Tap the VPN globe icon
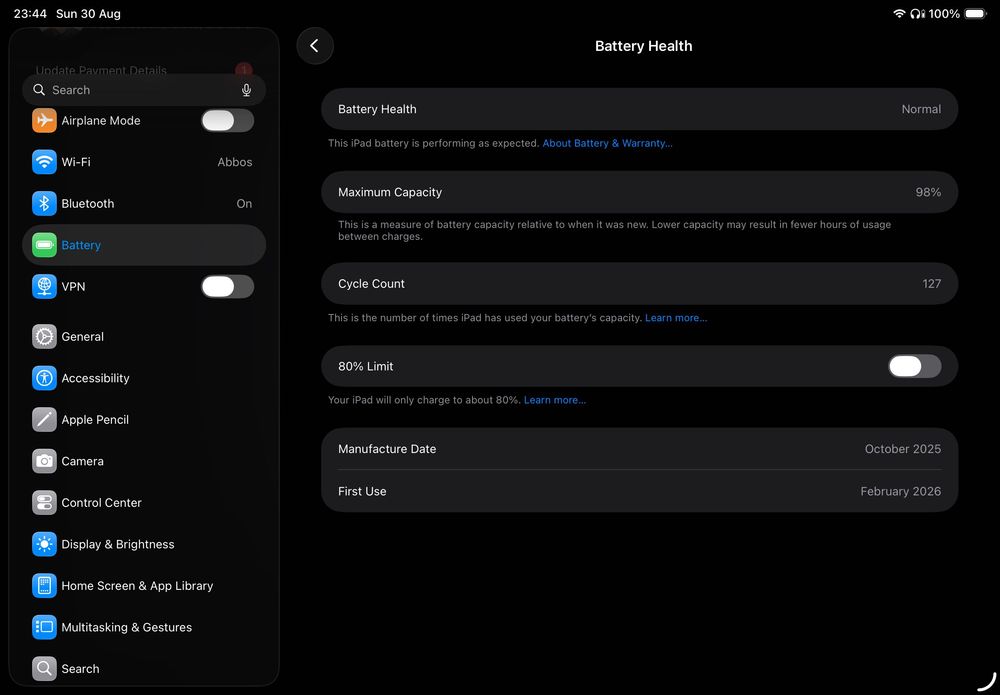The height and width of the screenshot is (695, 1000). pos(44,286)
